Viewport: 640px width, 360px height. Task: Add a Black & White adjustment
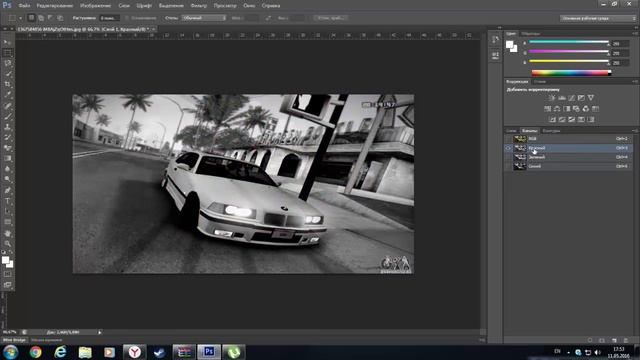[x=567, y=109]
